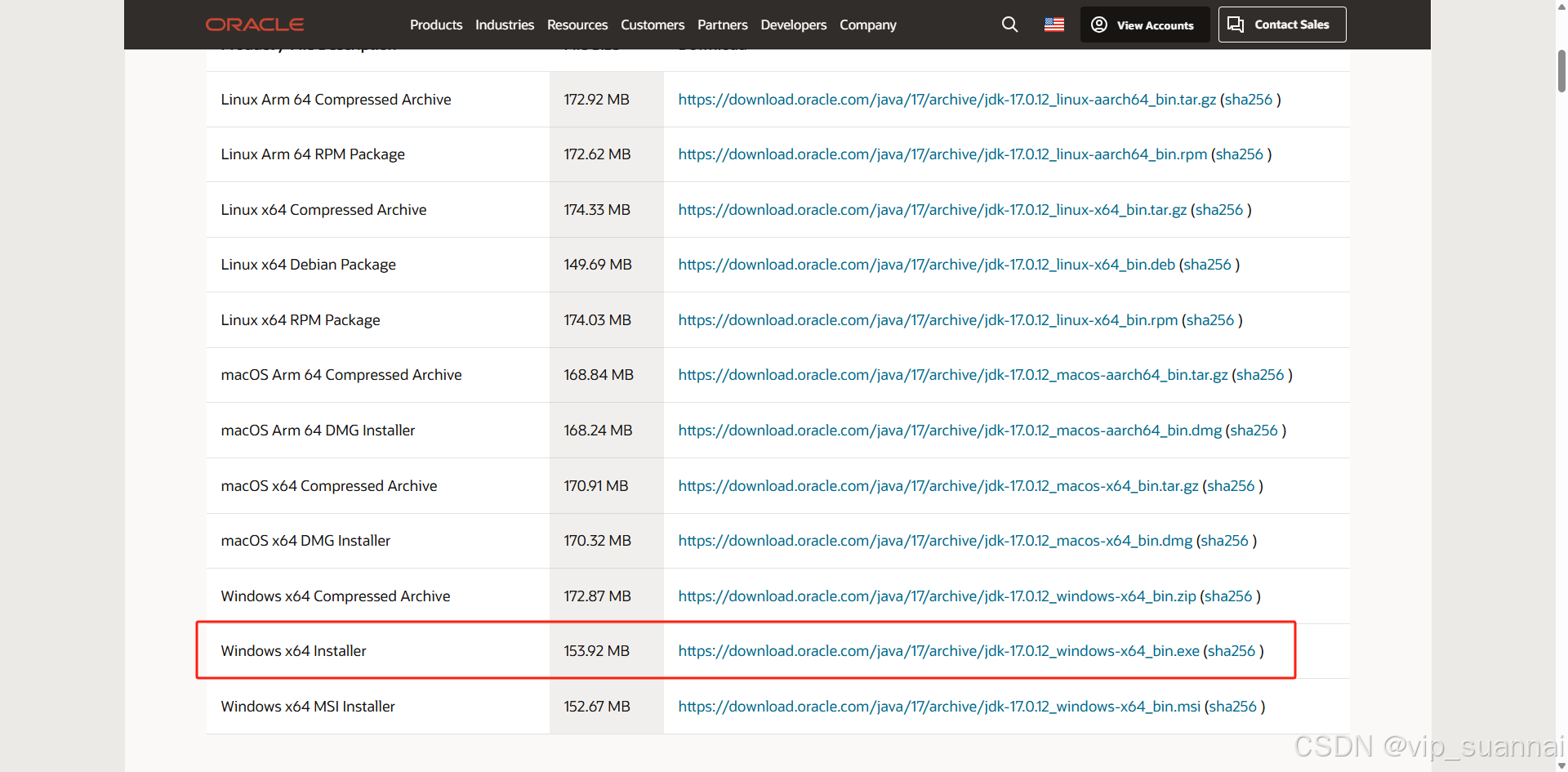Open sha256 for windows-x64 exe
The image size is (1568, 772).
[1232, 651]
